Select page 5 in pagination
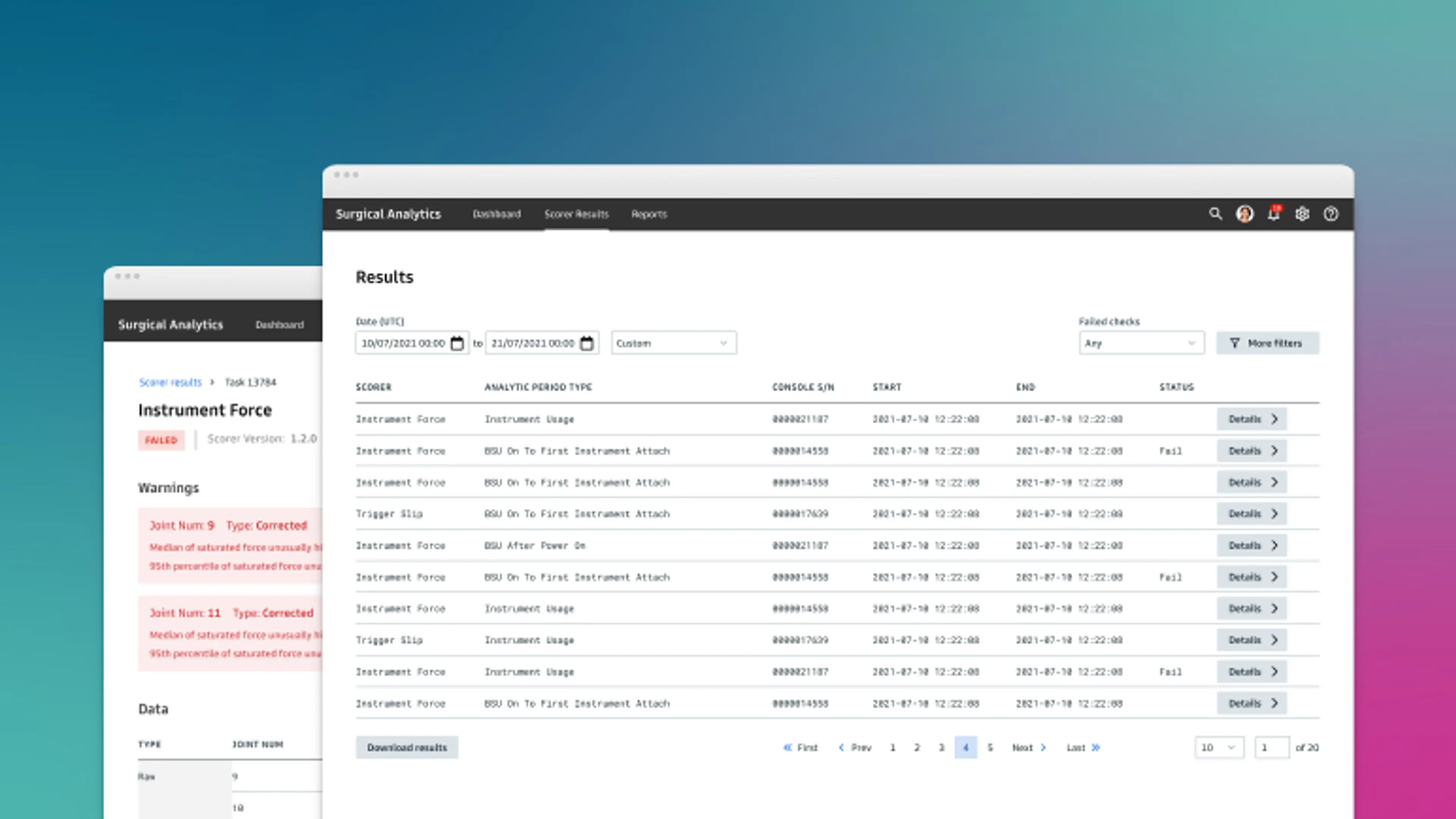The image size is (1456, 819). click(990, 747)
